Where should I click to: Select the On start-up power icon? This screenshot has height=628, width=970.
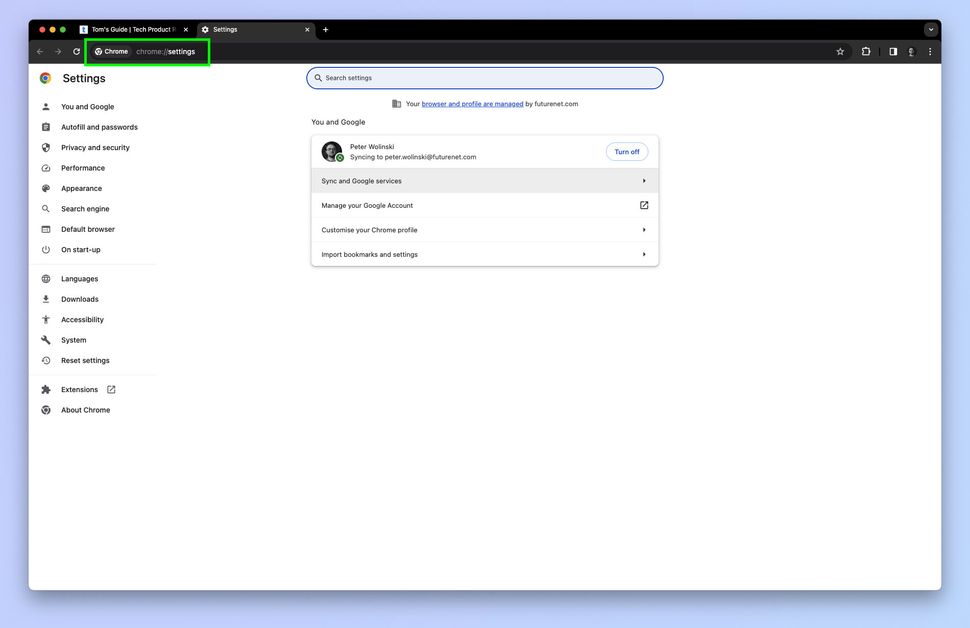point(45,249)
